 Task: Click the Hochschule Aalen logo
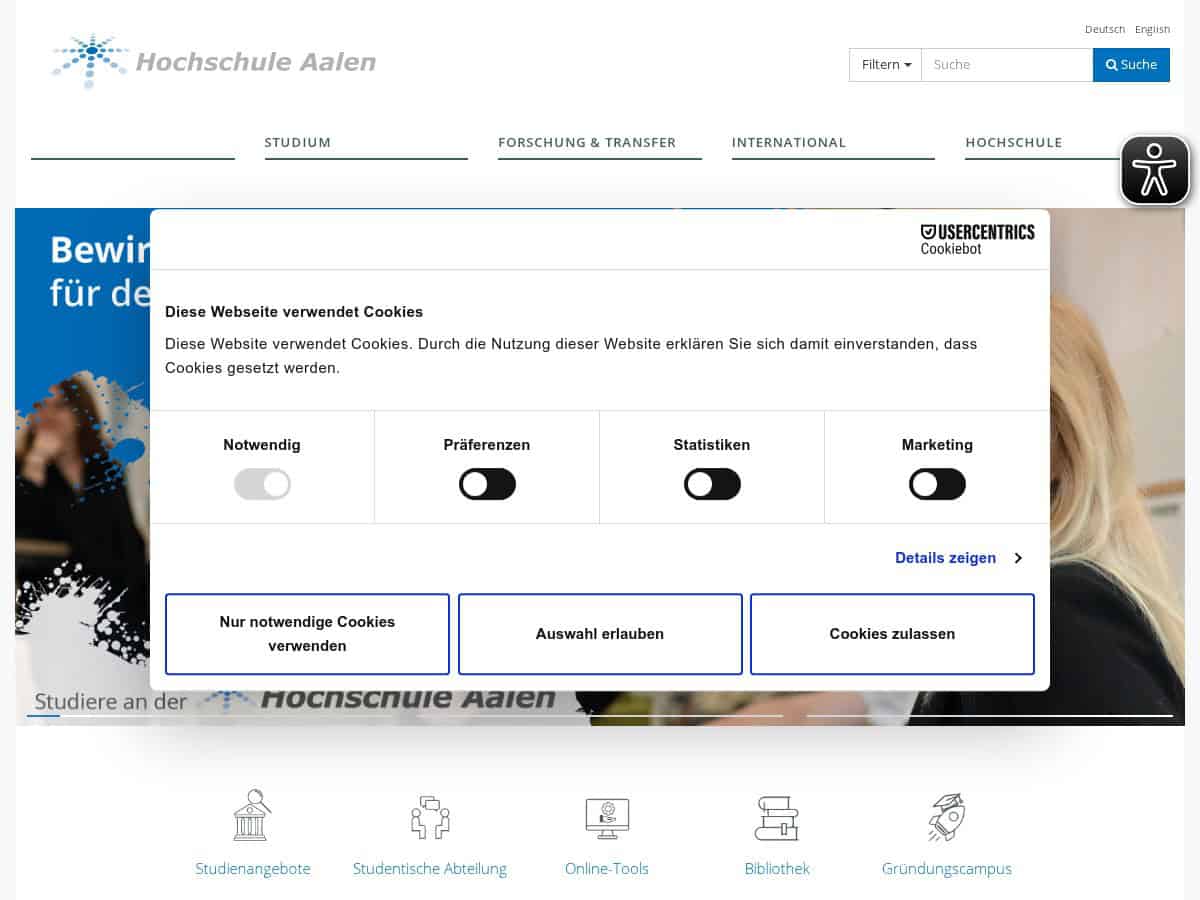(x=214, y=61)
